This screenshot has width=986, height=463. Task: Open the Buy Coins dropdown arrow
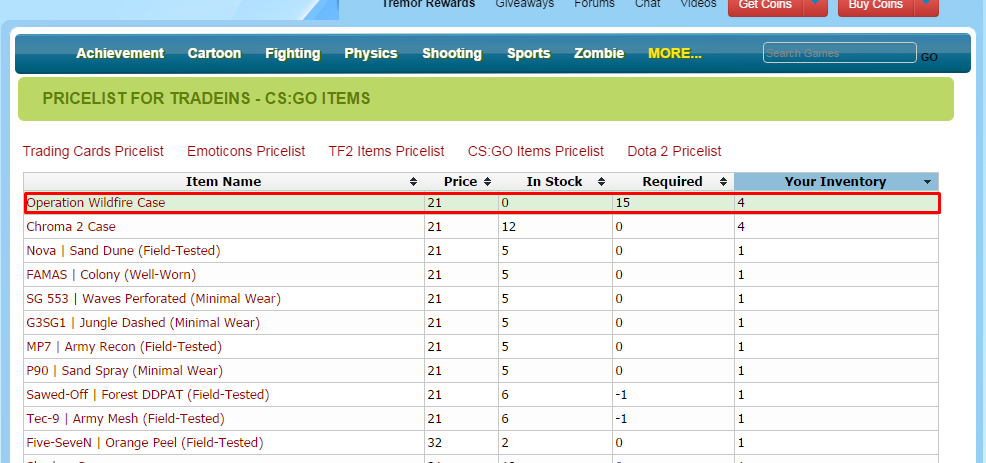[927, 5]
